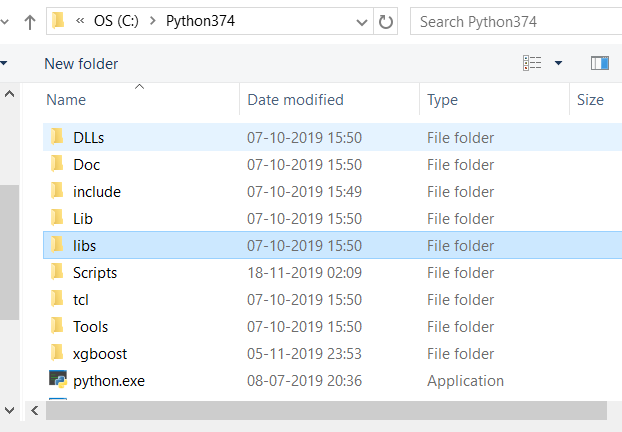Click python.exe date 08-07-2019 20:36
Viewport: 622px width, 432px height.
(304, 381)
